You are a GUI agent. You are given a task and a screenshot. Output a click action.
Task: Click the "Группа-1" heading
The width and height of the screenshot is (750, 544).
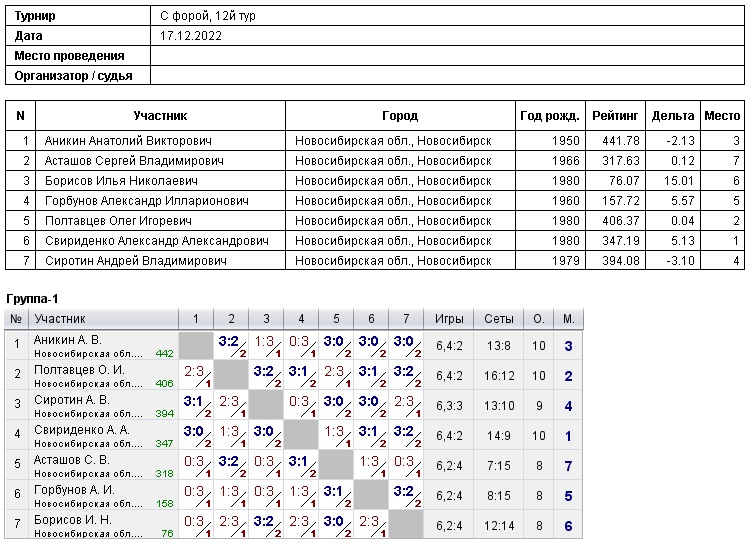[x=33, y=299]
